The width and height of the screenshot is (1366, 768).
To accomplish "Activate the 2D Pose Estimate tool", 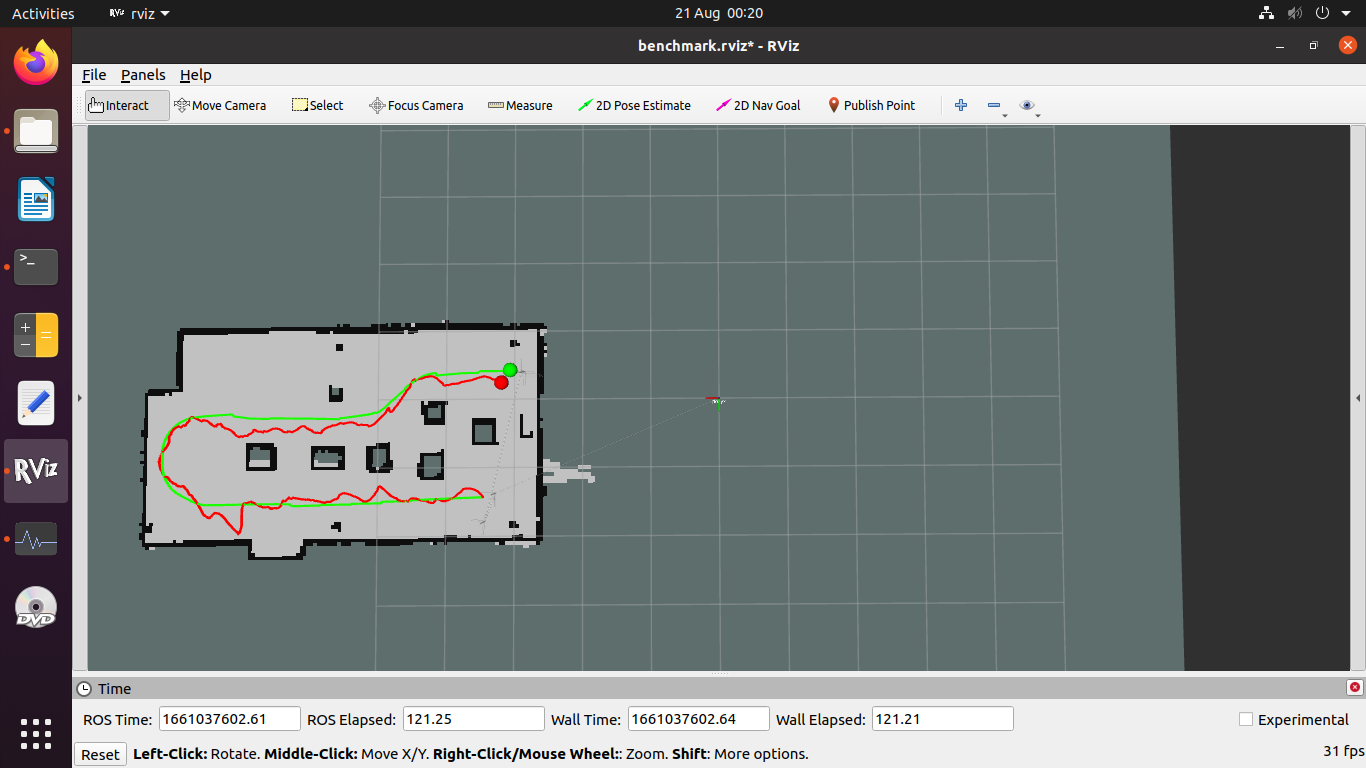I will pyautogui.click(x=634, y=105).
